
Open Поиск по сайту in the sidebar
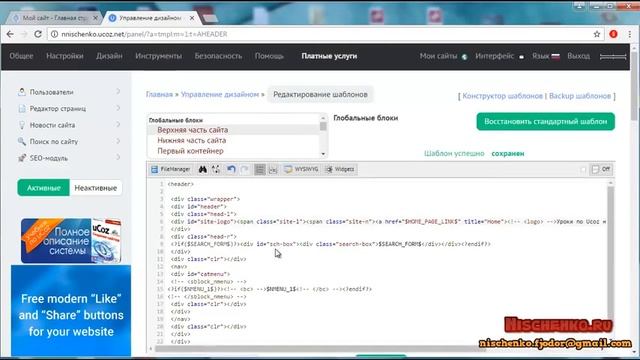(x=53, y=142)
